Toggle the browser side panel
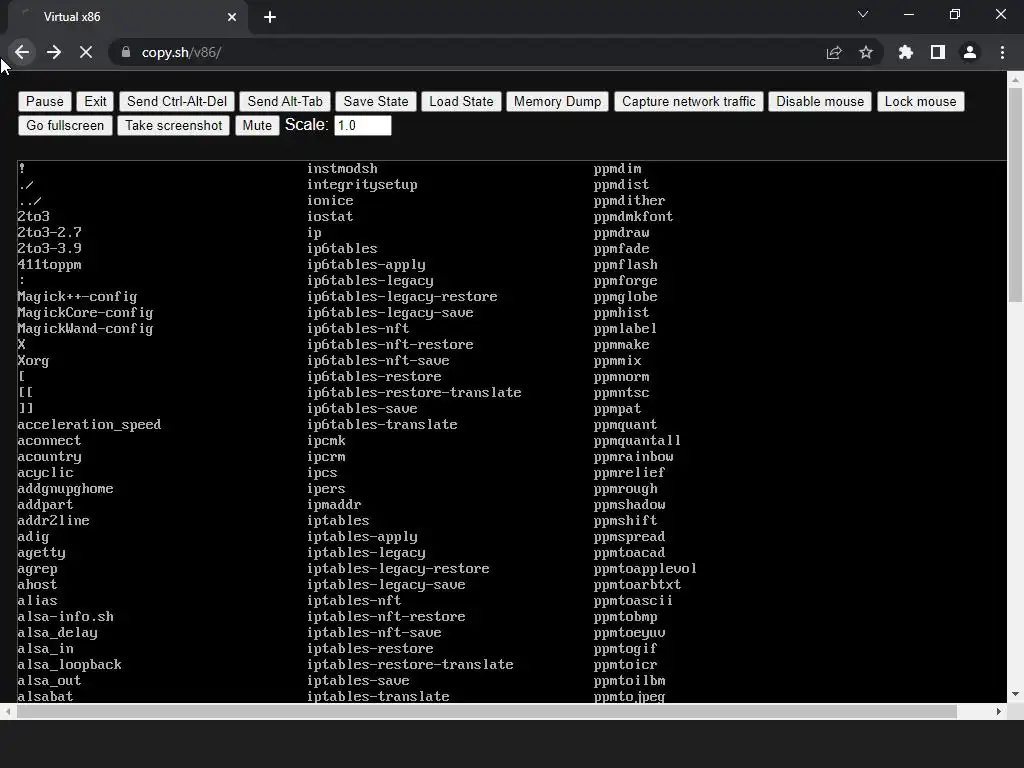 click(x=938, y=52)
